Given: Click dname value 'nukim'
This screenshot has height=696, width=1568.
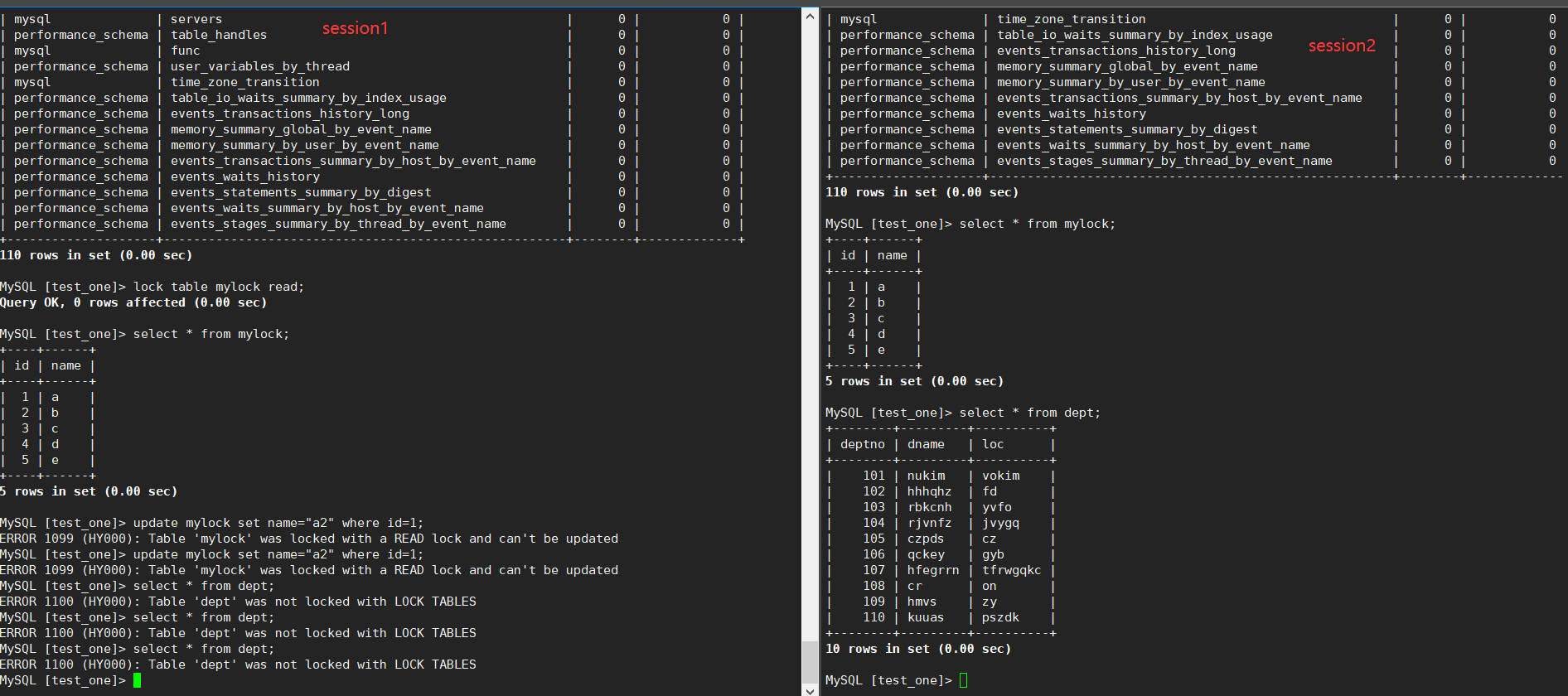Looking at the screenshot, I should coord(926,476).
